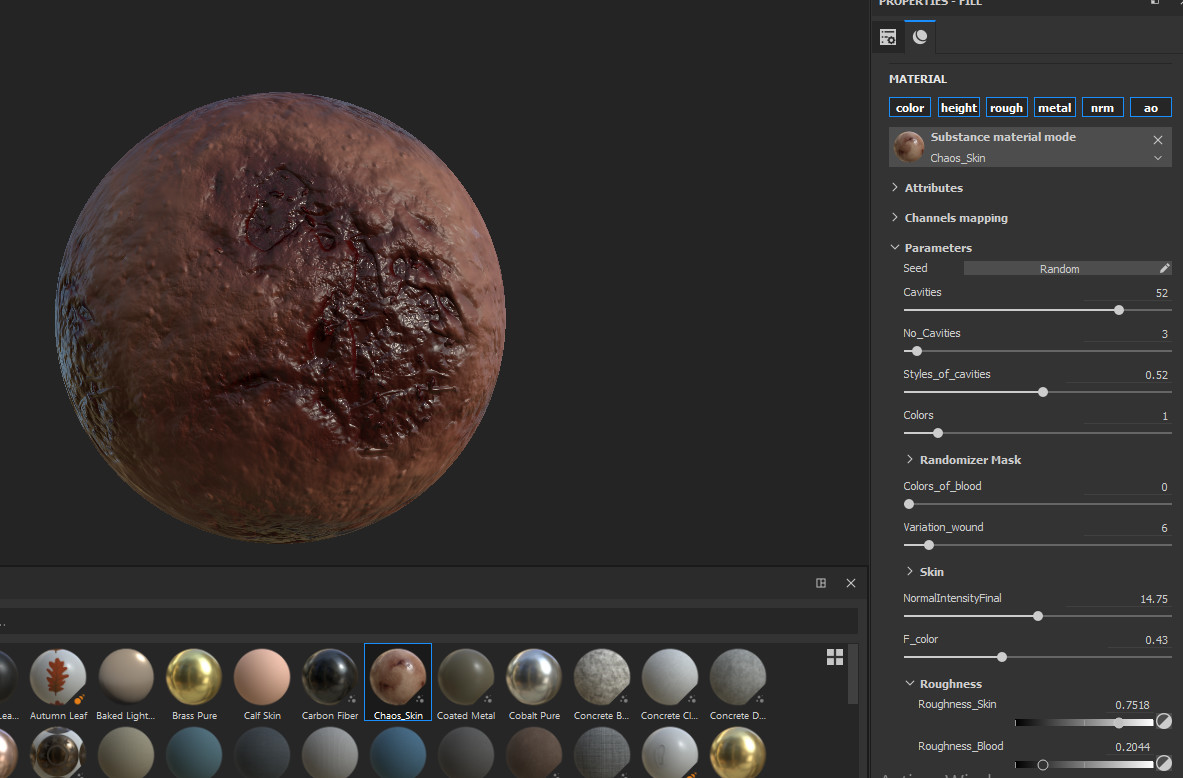Expand the Attributes section
Screen dimensions: 1183x778
click(x=933, y=188)
